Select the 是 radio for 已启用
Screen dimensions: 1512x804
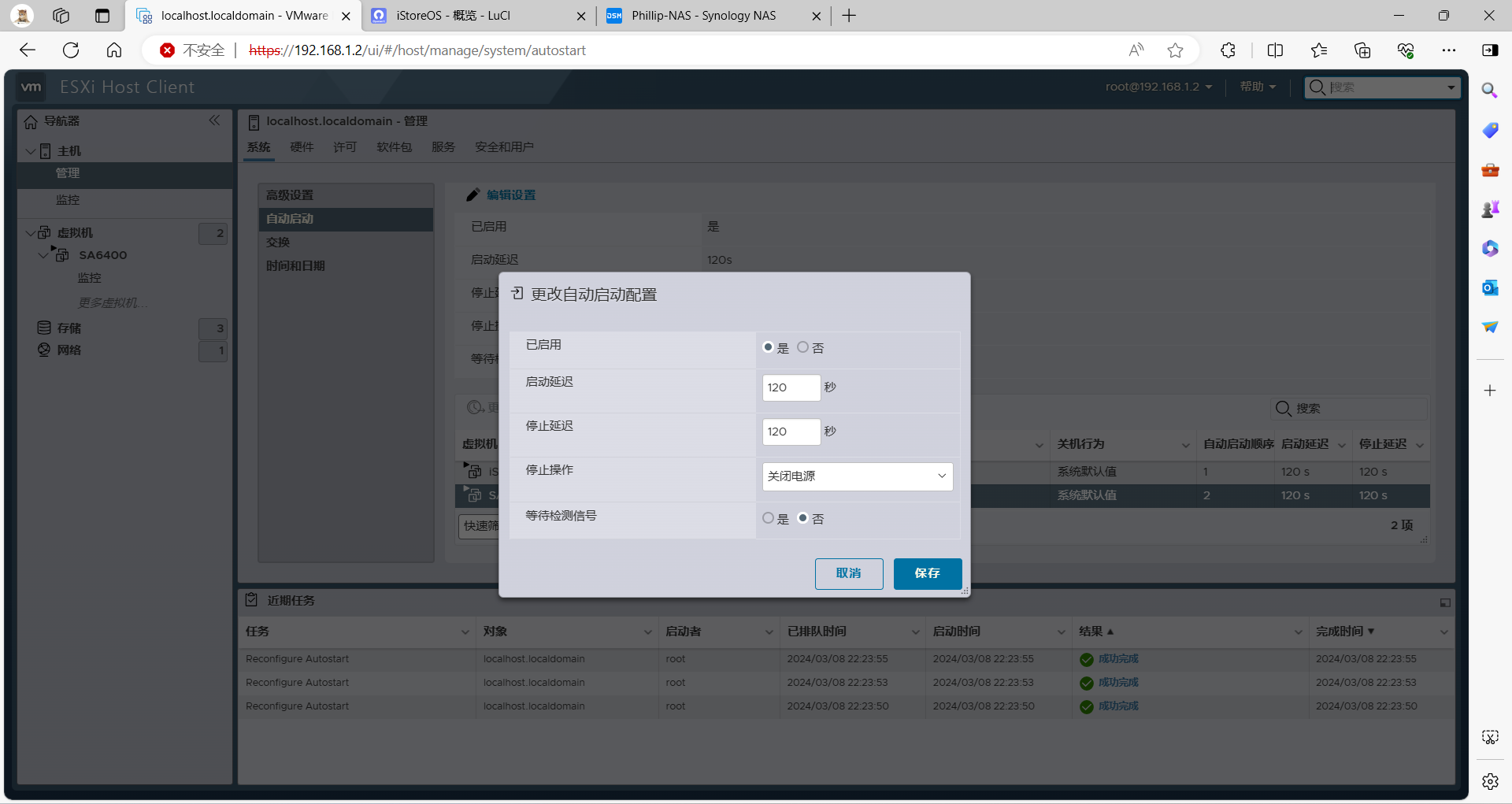click(769, 346)
